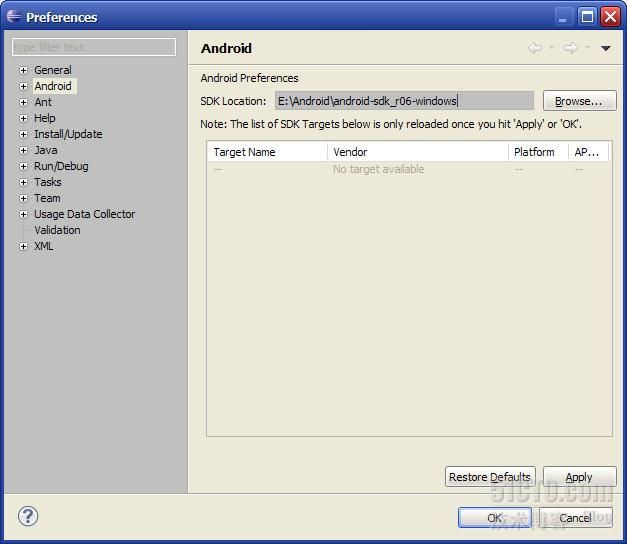627x544 pixels.
Task: Expand the Java tree node
Action: coord(24,150)
